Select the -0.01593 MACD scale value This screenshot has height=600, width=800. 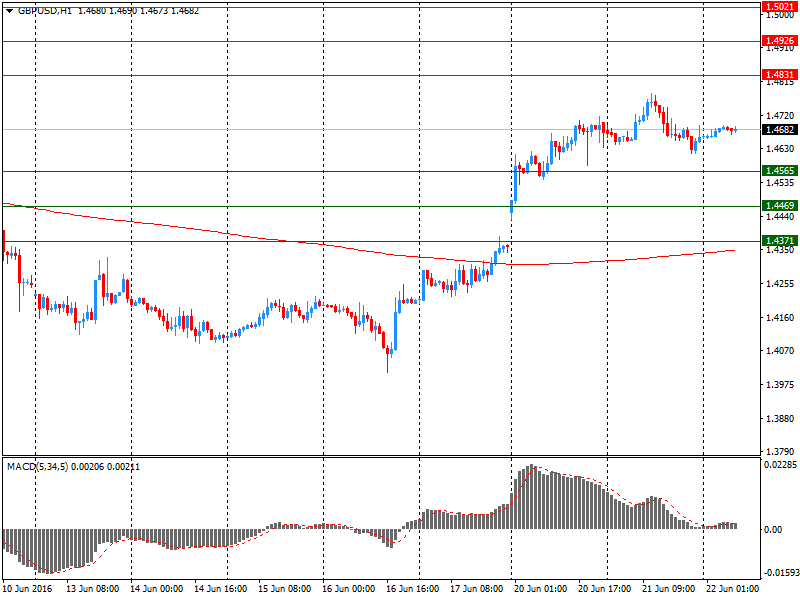[780, 572]
